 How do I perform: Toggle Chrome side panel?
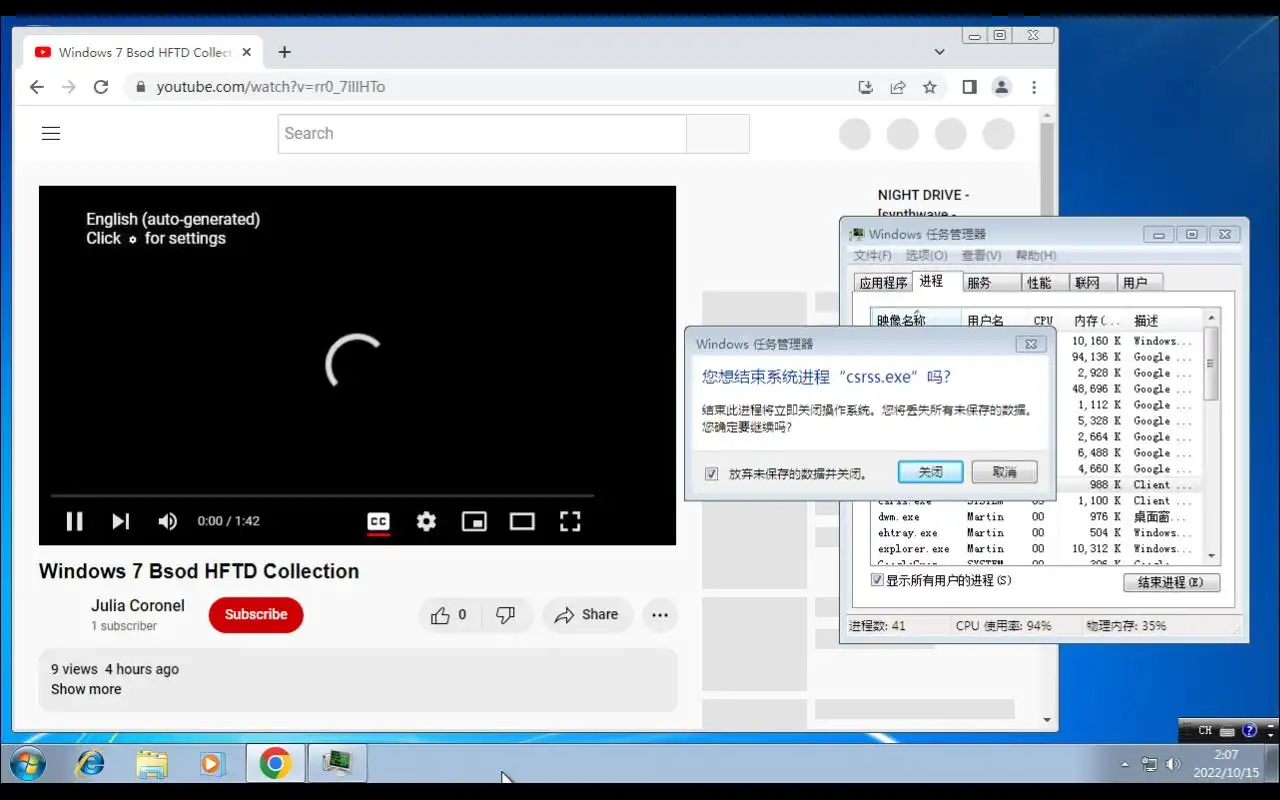969,87
